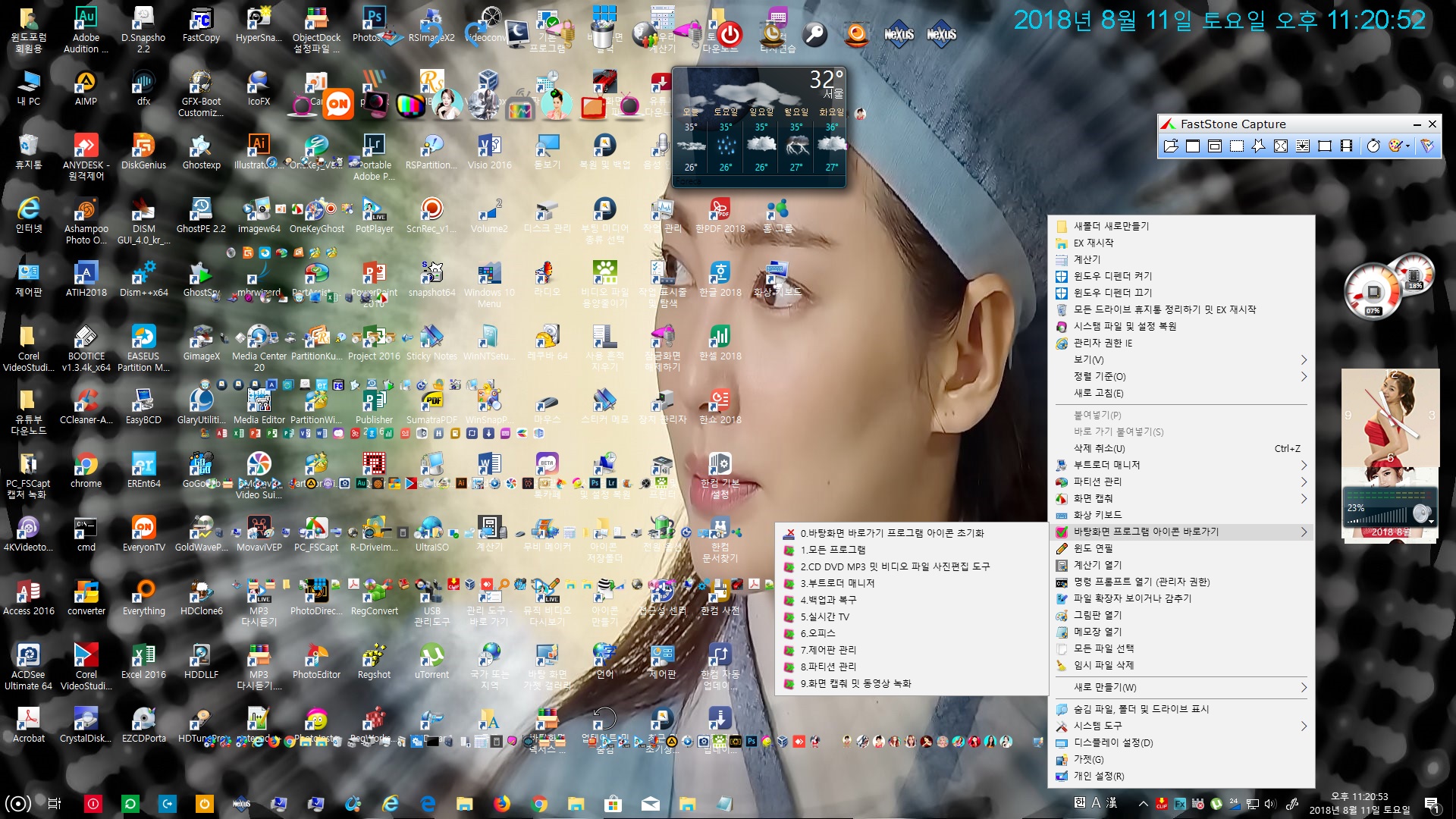Open Action Center notification icon
1456x819 pixels.
(x=1432, y=803)
